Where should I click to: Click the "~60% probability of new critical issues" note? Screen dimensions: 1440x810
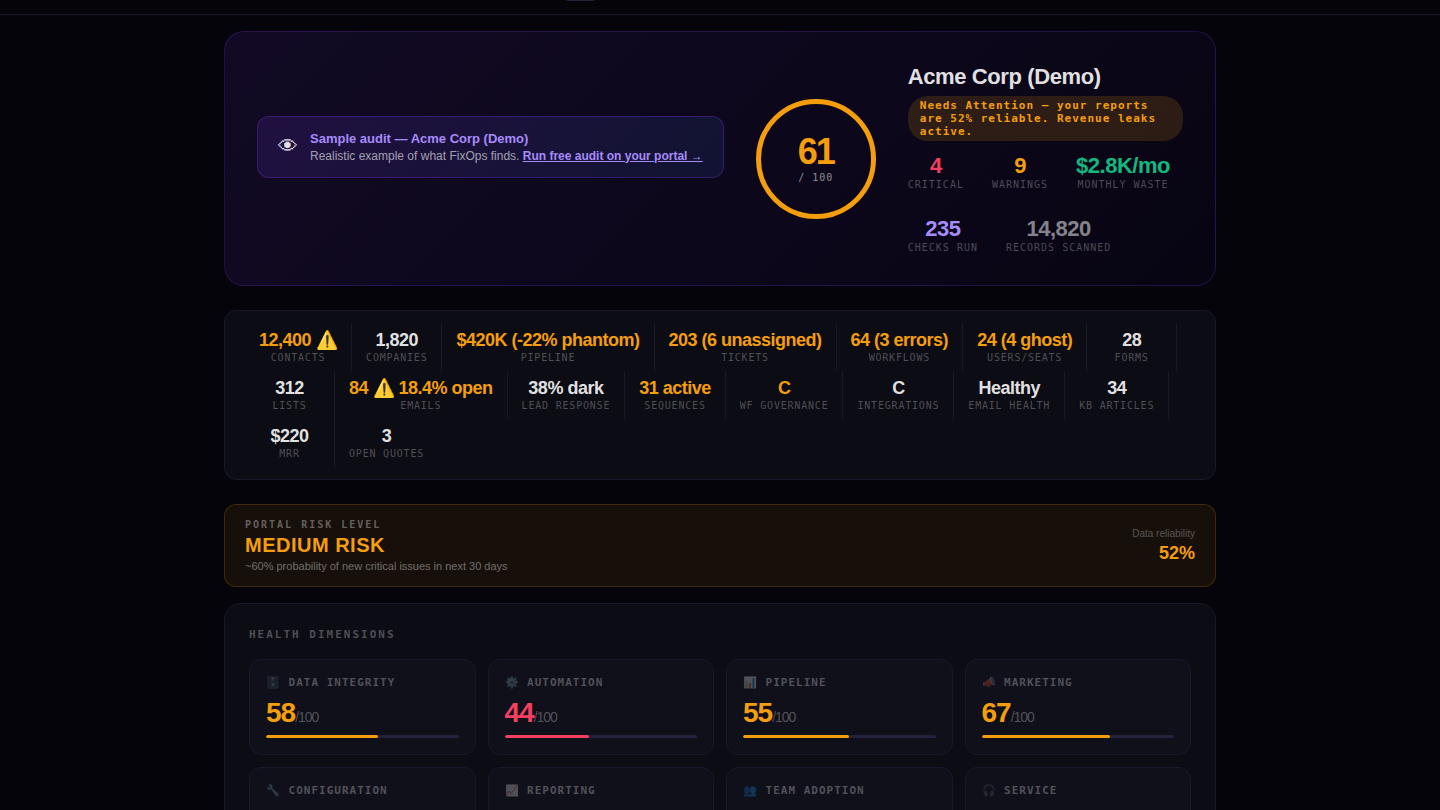[x=376, y=566]
